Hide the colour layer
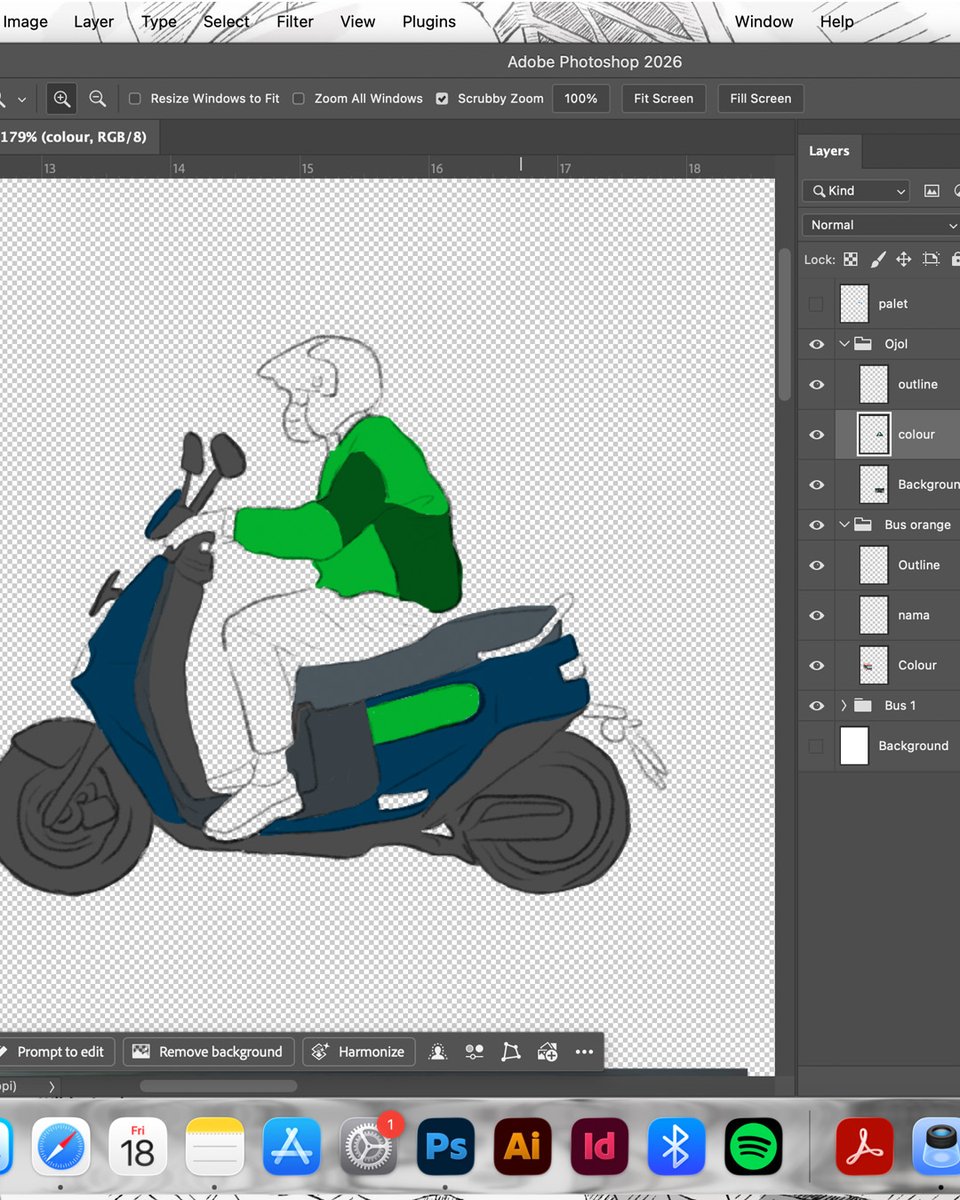Screen dimensions: 960x1200 (x=816, y=434)
